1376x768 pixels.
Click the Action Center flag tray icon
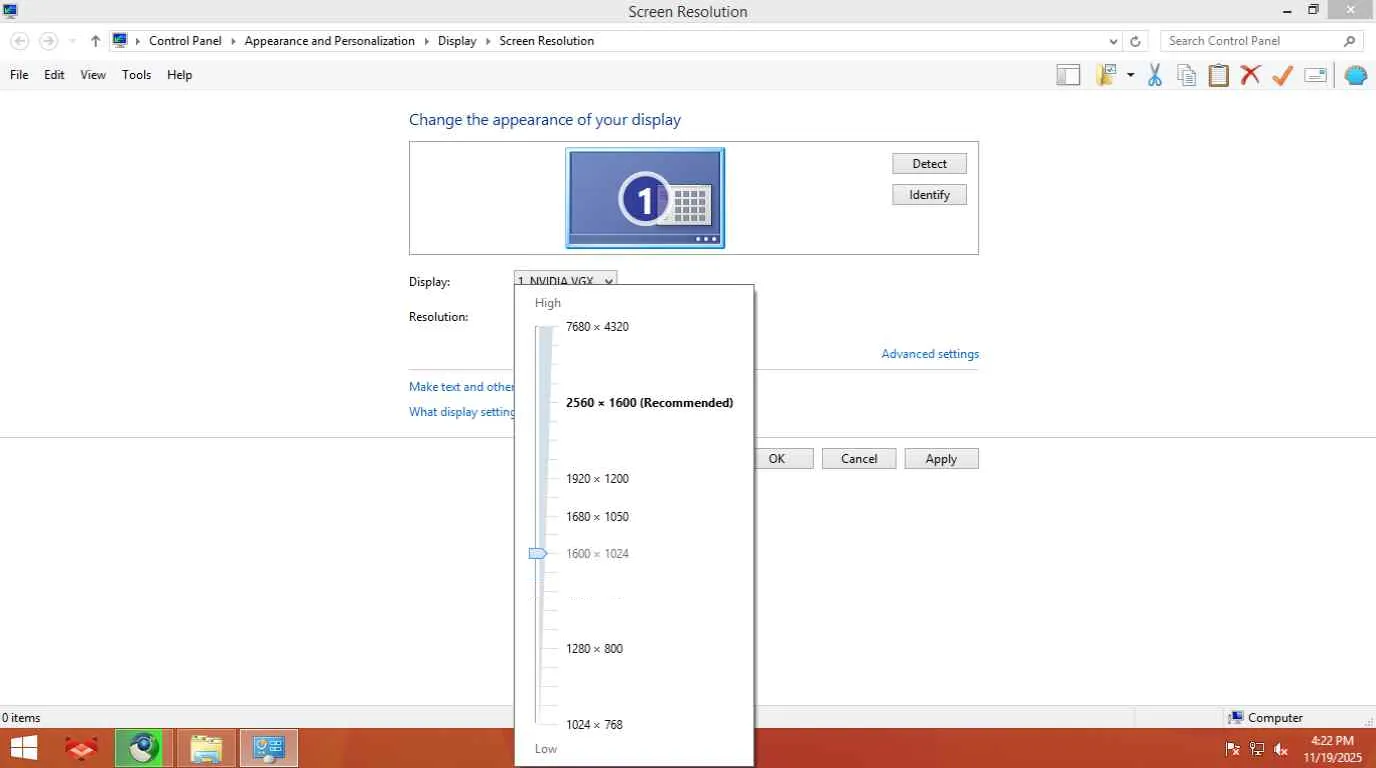1233,749
